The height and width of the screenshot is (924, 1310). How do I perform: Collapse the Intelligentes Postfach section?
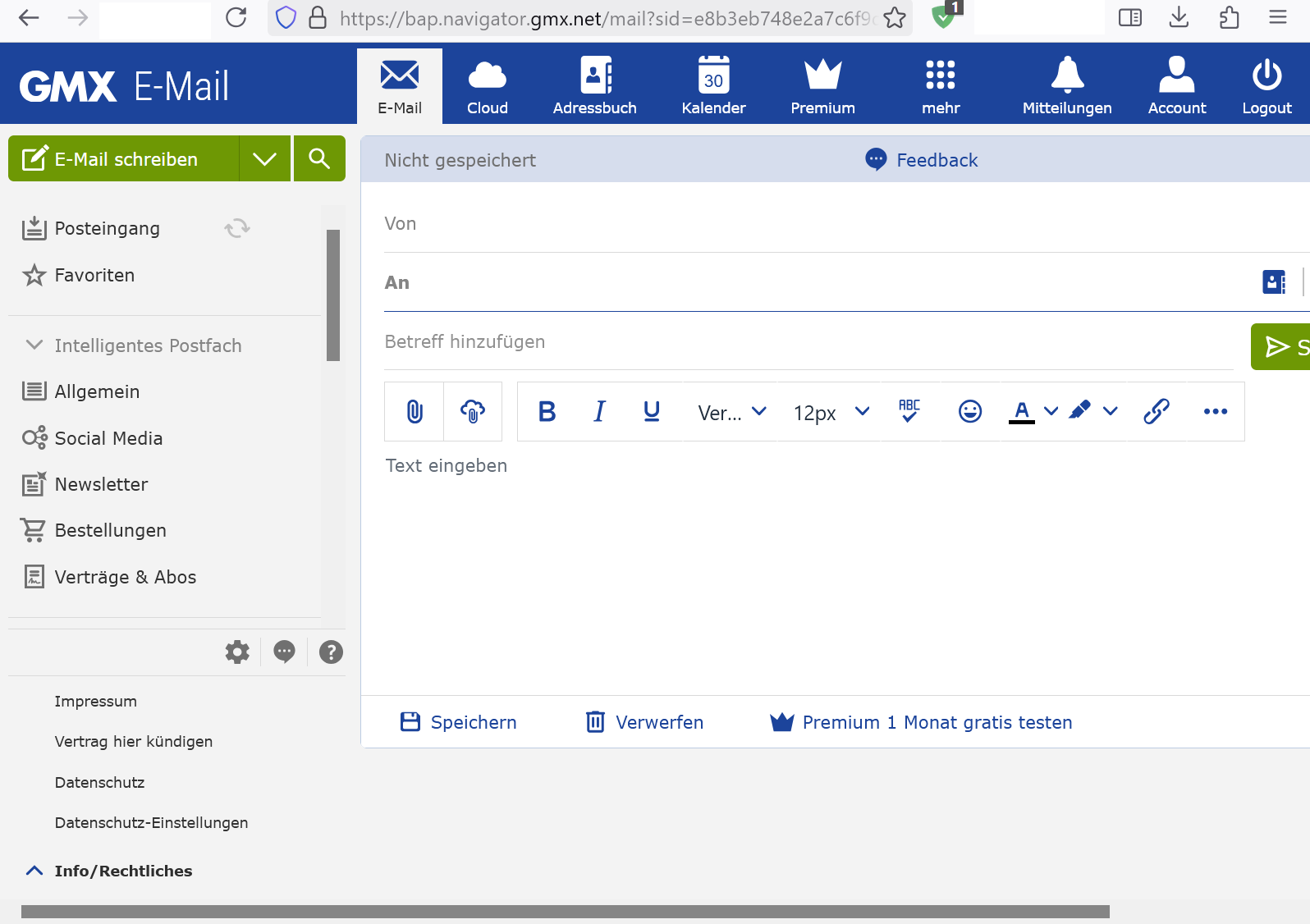pyautogui.click(x=34, y=345)
